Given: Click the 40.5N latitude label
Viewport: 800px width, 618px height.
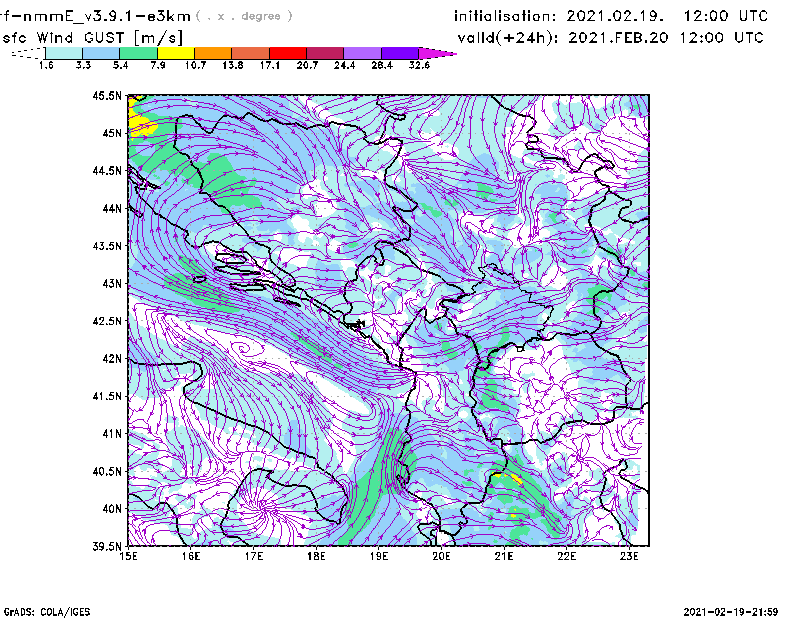Looking at the screenshot, I should [108, 471].
